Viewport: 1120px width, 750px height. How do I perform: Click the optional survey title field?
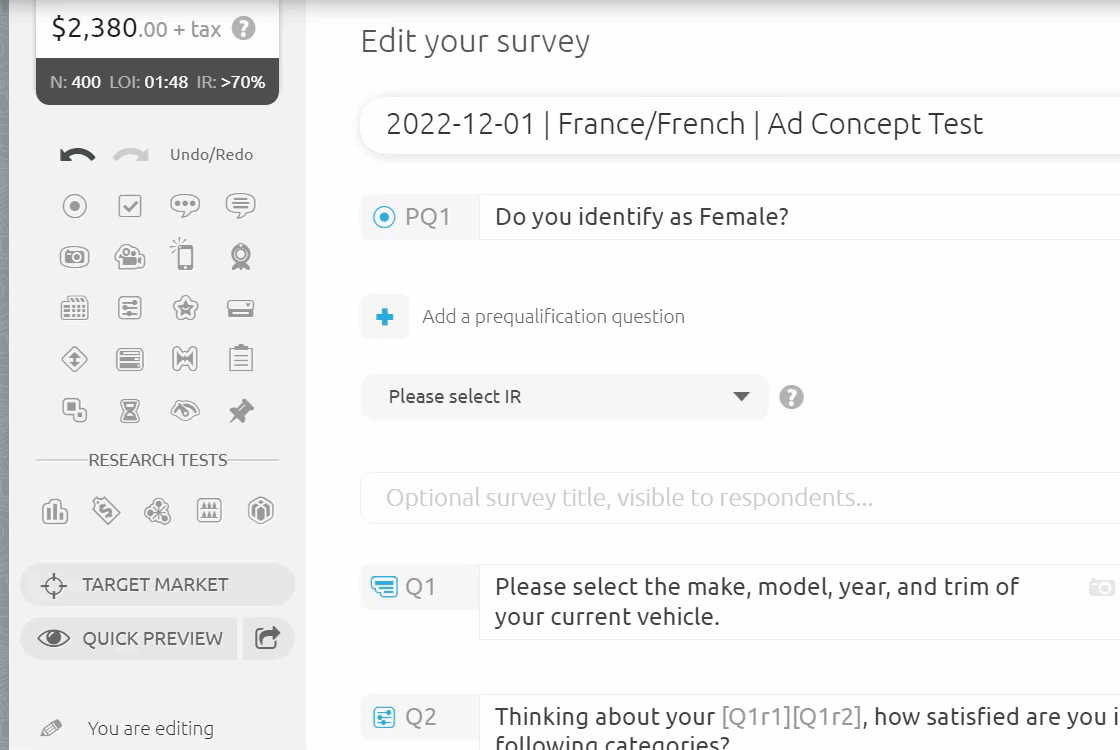pos(739,498)
